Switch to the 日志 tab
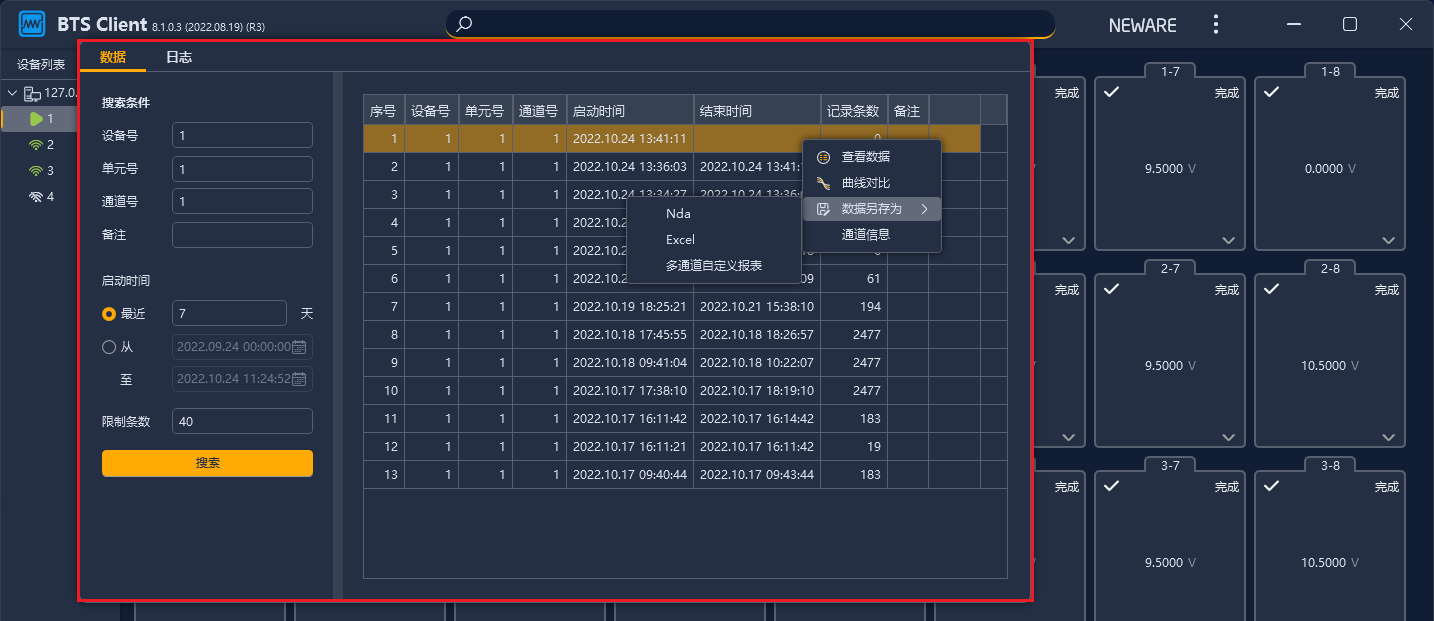 179,58
